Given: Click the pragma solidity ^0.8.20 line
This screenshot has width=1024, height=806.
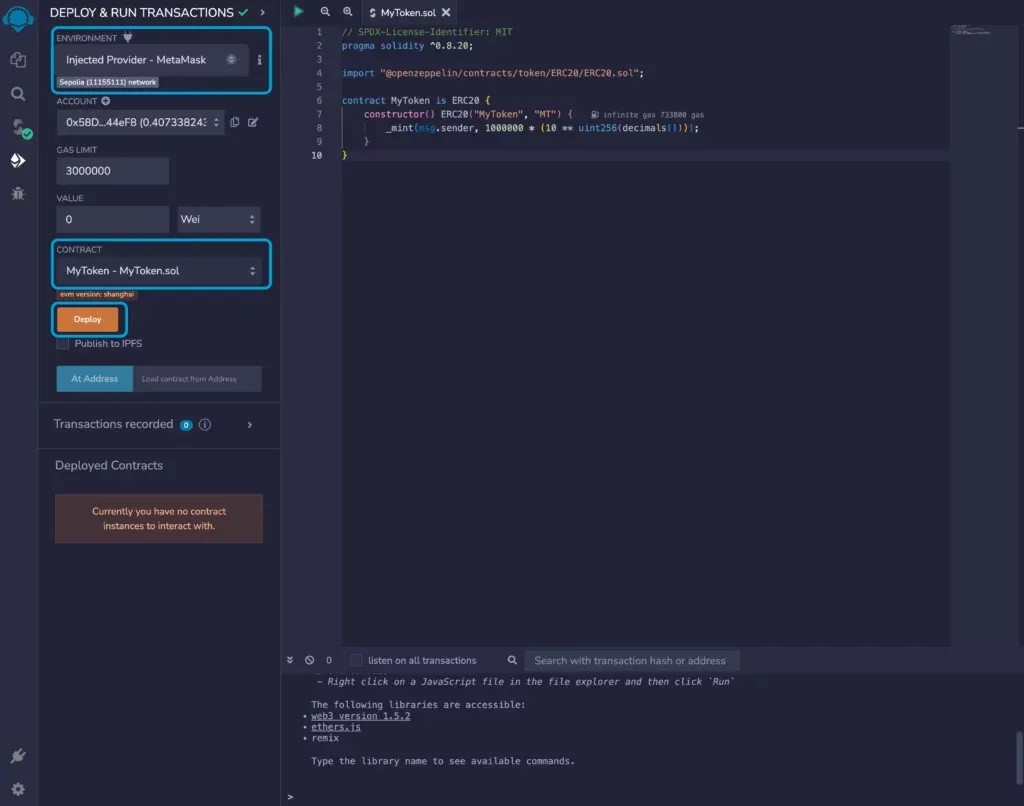Looking at the screenshot, I should (408, 46).
